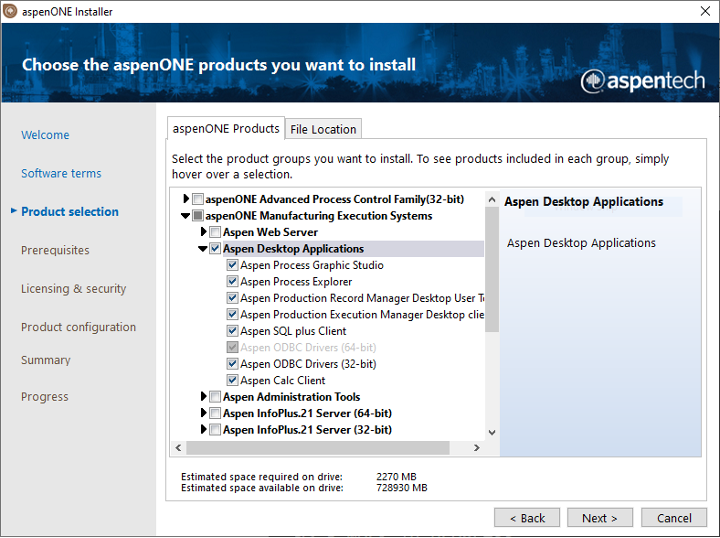Click the Cancel button
The image size is (720, 538).
(674, 518)
